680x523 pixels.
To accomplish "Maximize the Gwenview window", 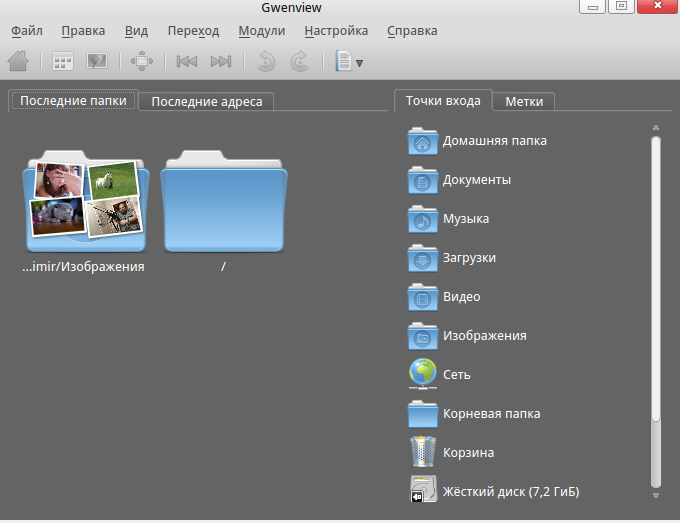I will [621, 7].
